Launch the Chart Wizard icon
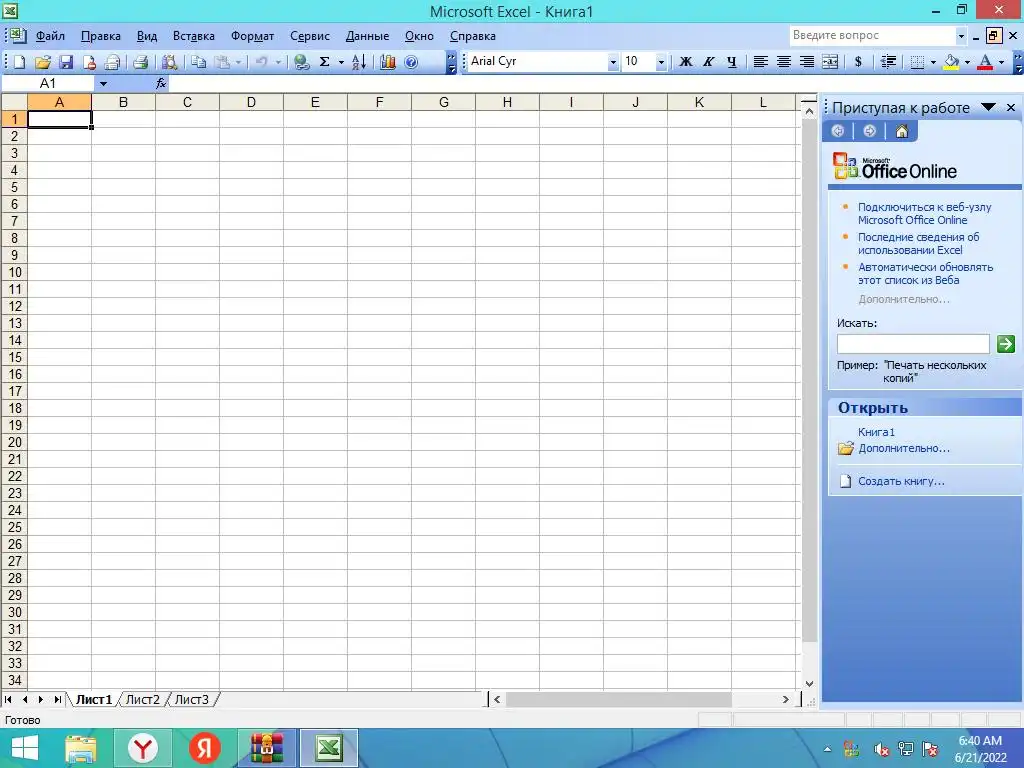1024x768 pixels. pos(388,62)
